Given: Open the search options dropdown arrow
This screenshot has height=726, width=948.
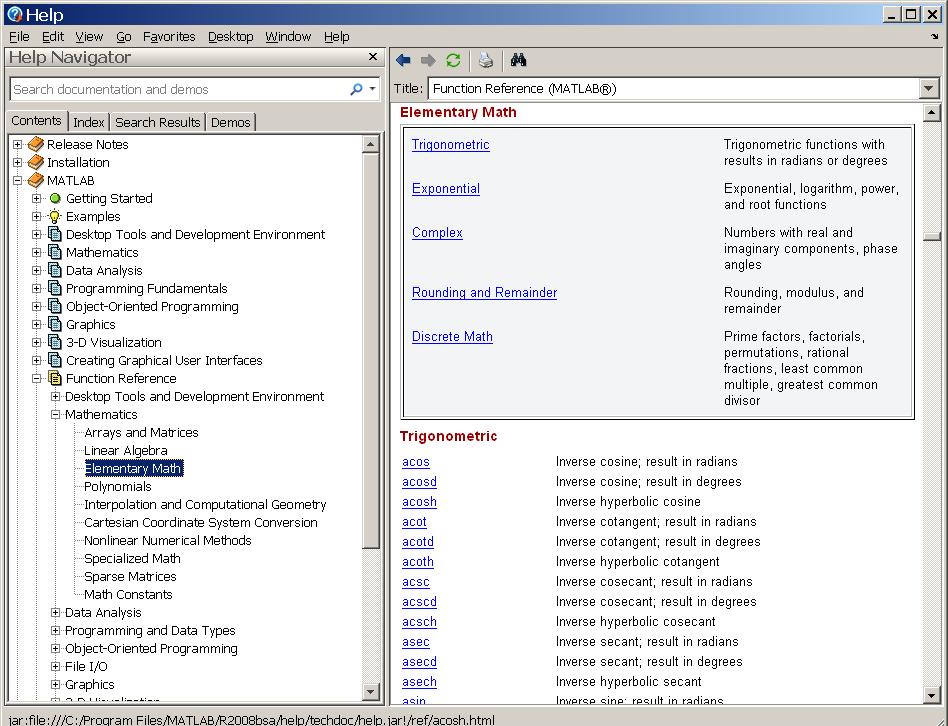Looking at the screenshot, I should pyautogui.click(x=372, y=89).
